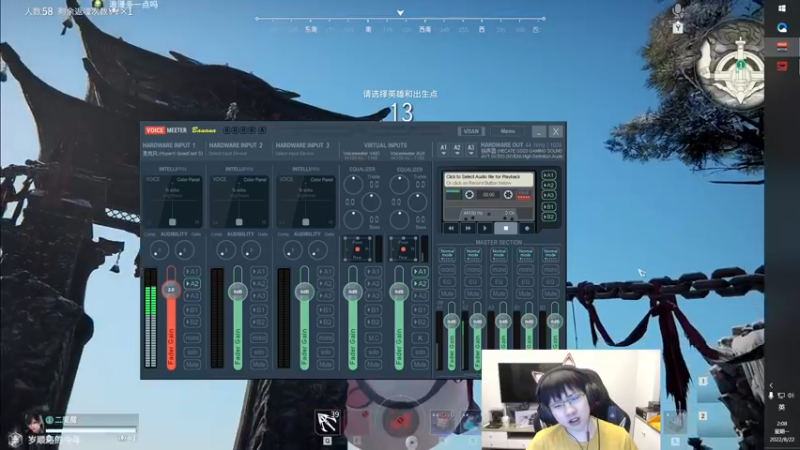The height and width of the screenshot is (450, 800).
Task: Toggle A3 bus on Hardware Input 2
Action: point(259,296)
